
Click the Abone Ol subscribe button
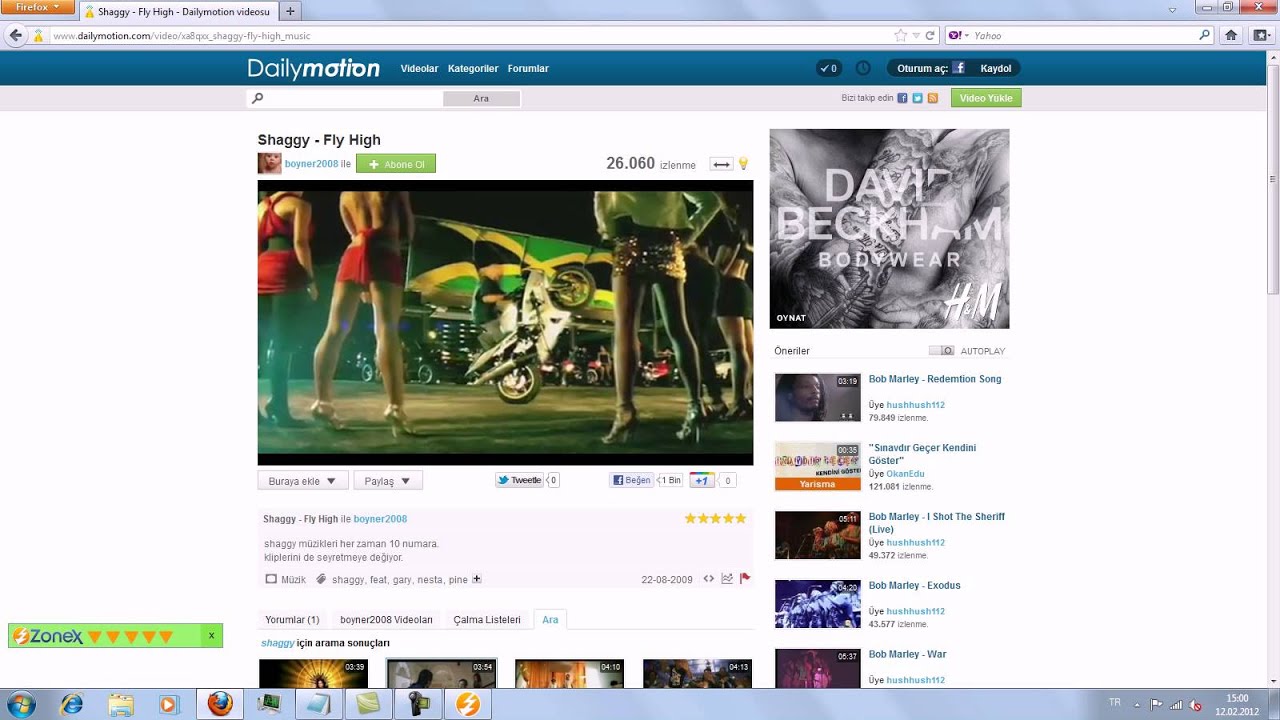(x=396, y=164)
